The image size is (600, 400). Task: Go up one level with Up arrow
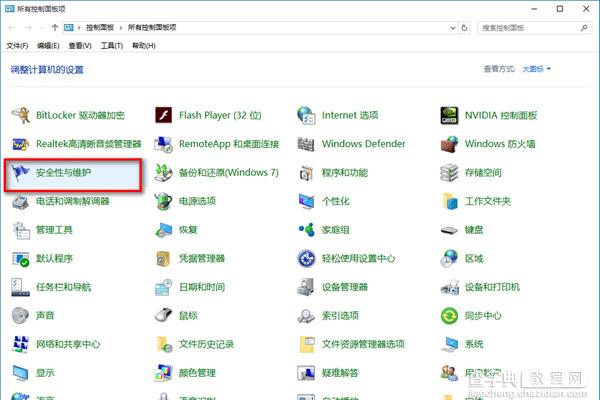coord(55,28)
